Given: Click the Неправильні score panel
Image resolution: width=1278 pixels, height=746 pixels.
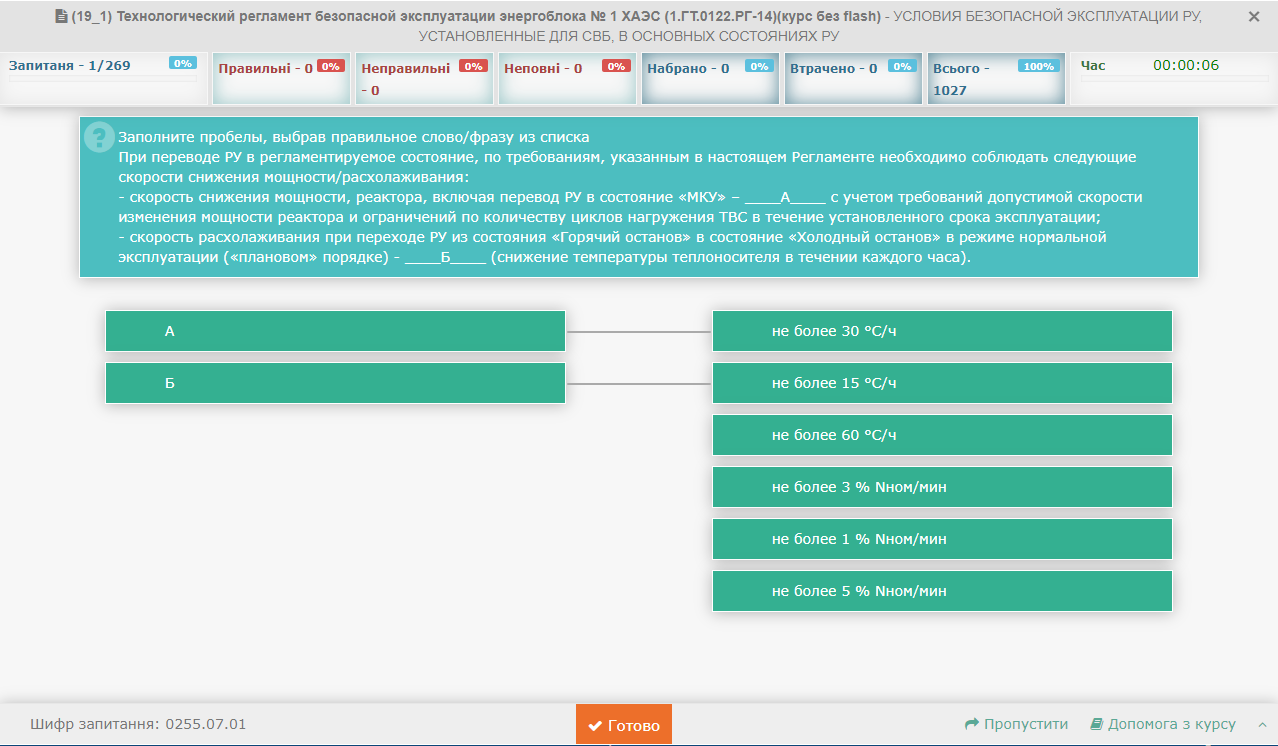Looking at the screenshot, I should coord(424,78).
